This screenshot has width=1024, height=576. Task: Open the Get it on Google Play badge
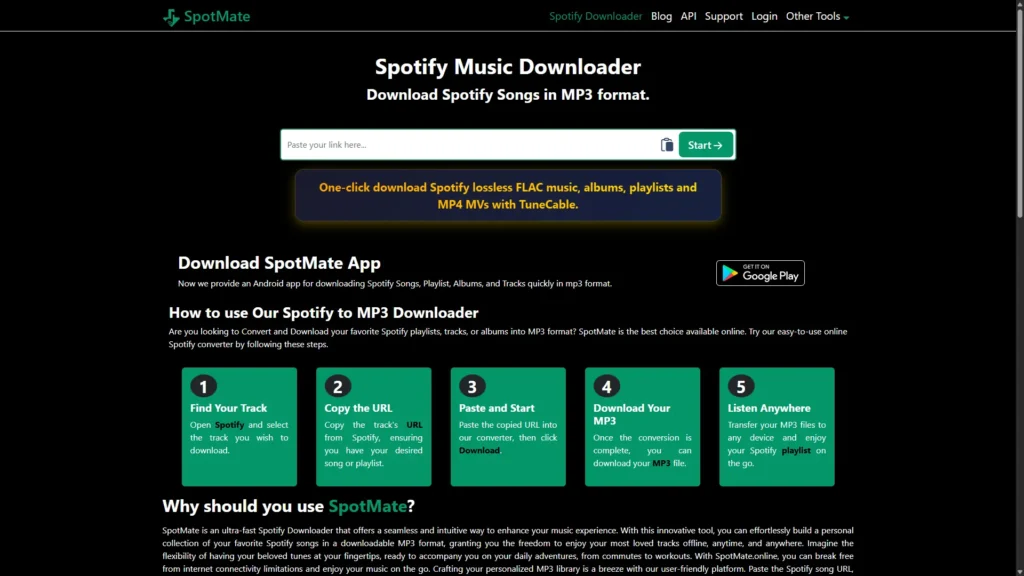[x=760, y=273]
